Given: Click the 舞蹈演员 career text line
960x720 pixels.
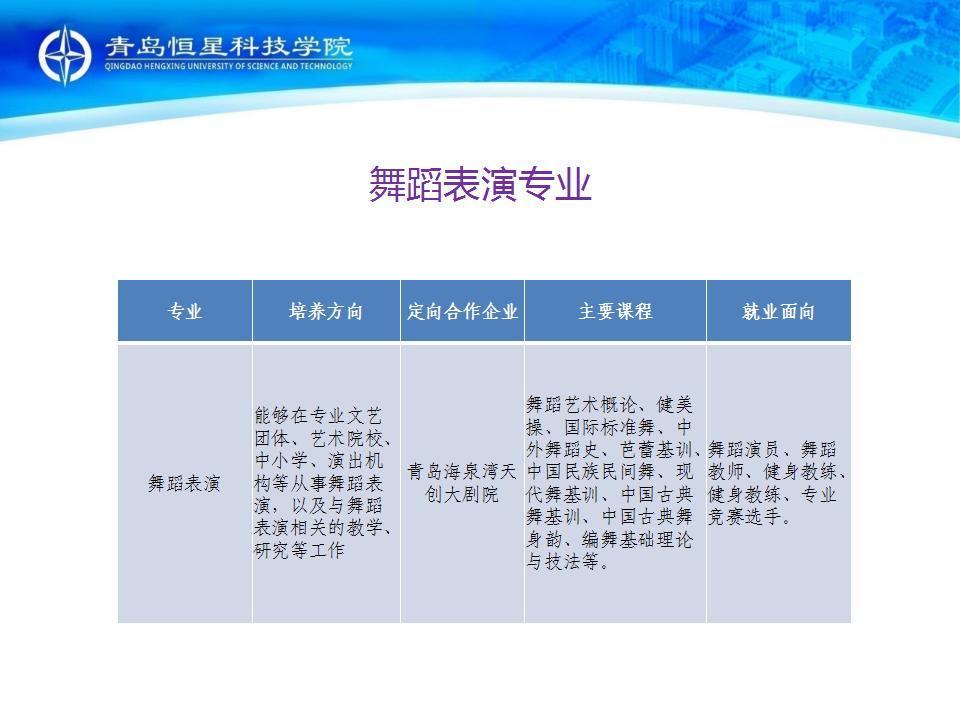Looking at the screenshot, I should pyautogui.click(x=773, y=450).
